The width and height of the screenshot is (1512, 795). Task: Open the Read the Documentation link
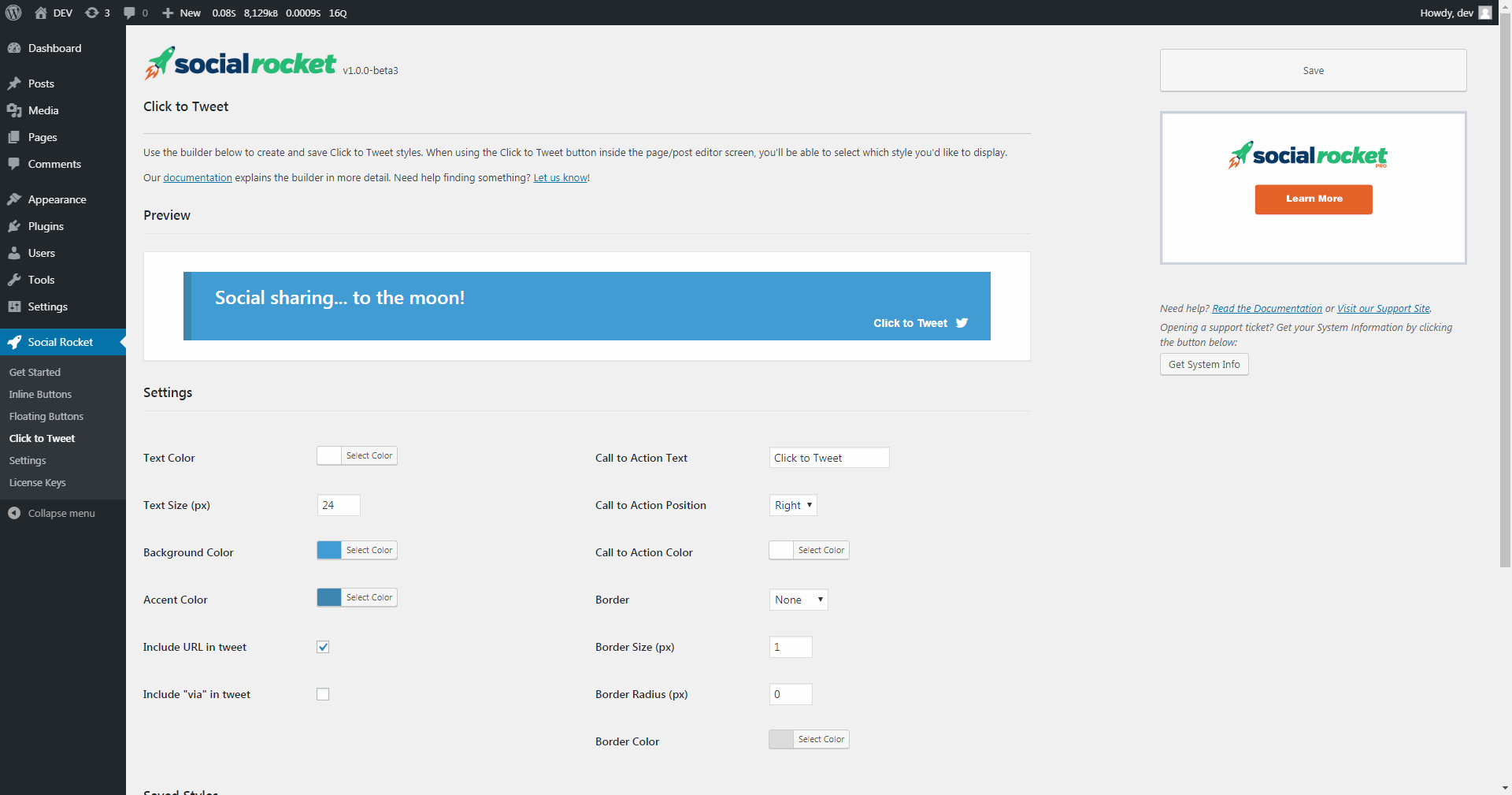point(1267,308)
